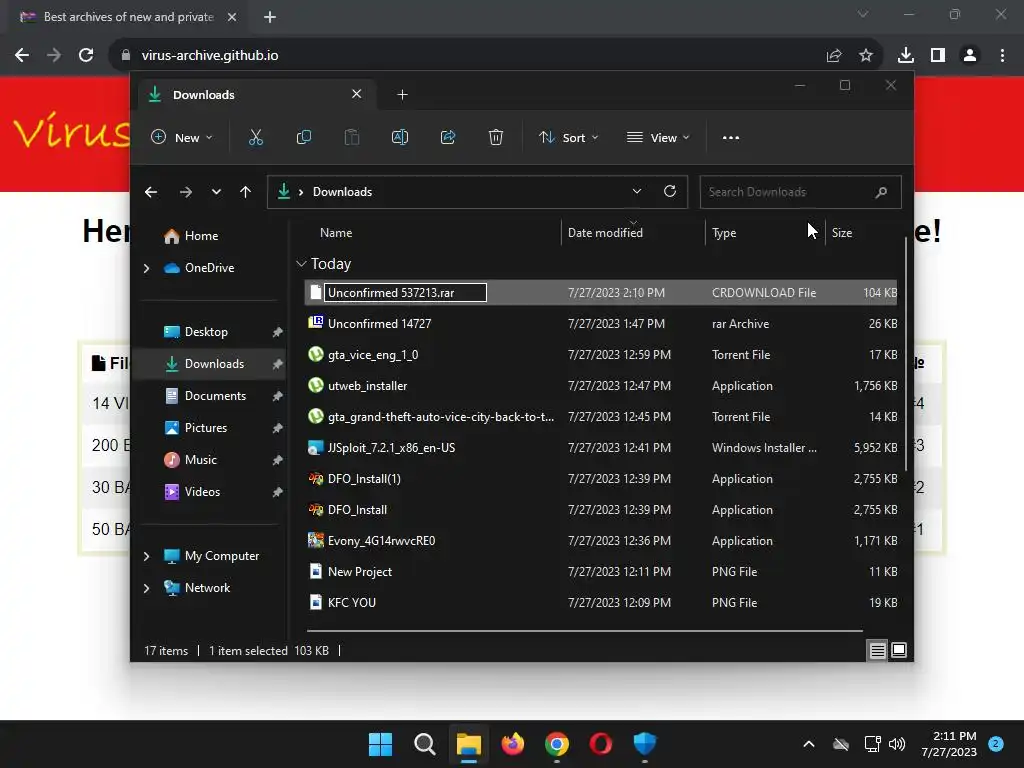The width and height of the screenshot is (1024, 768).
Task: Sort by the Size column header
Action: [841, 232]
